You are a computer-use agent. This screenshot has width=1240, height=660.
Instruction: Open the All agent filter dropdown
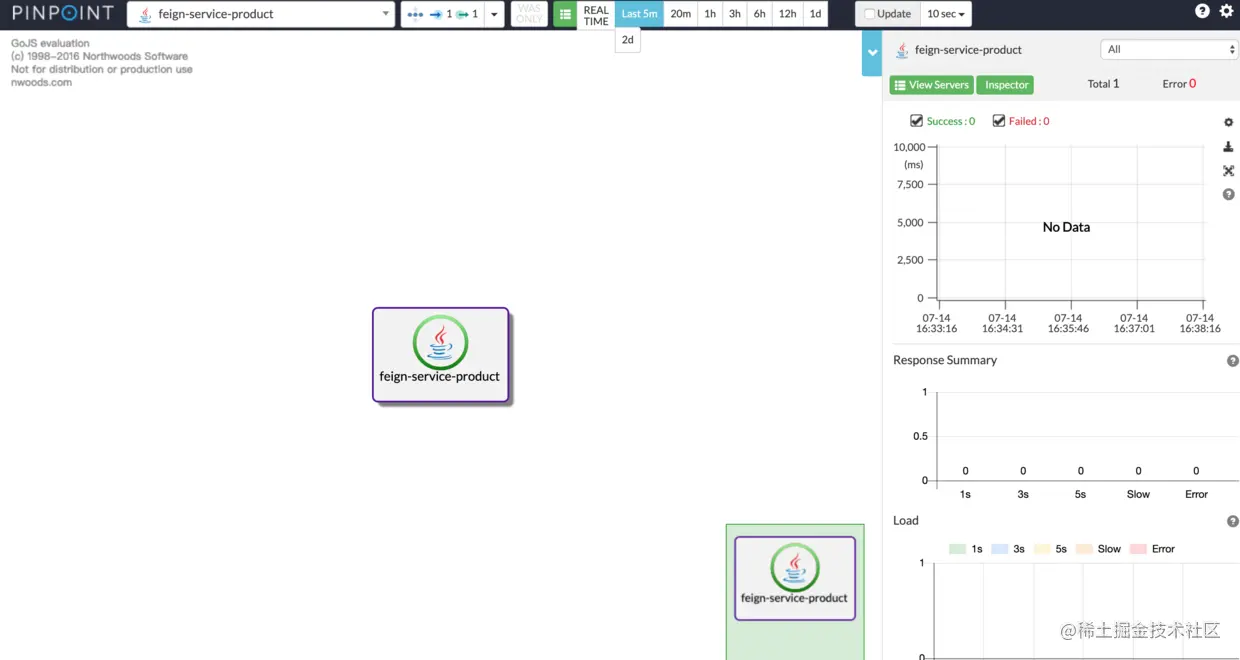point(1169,49)
